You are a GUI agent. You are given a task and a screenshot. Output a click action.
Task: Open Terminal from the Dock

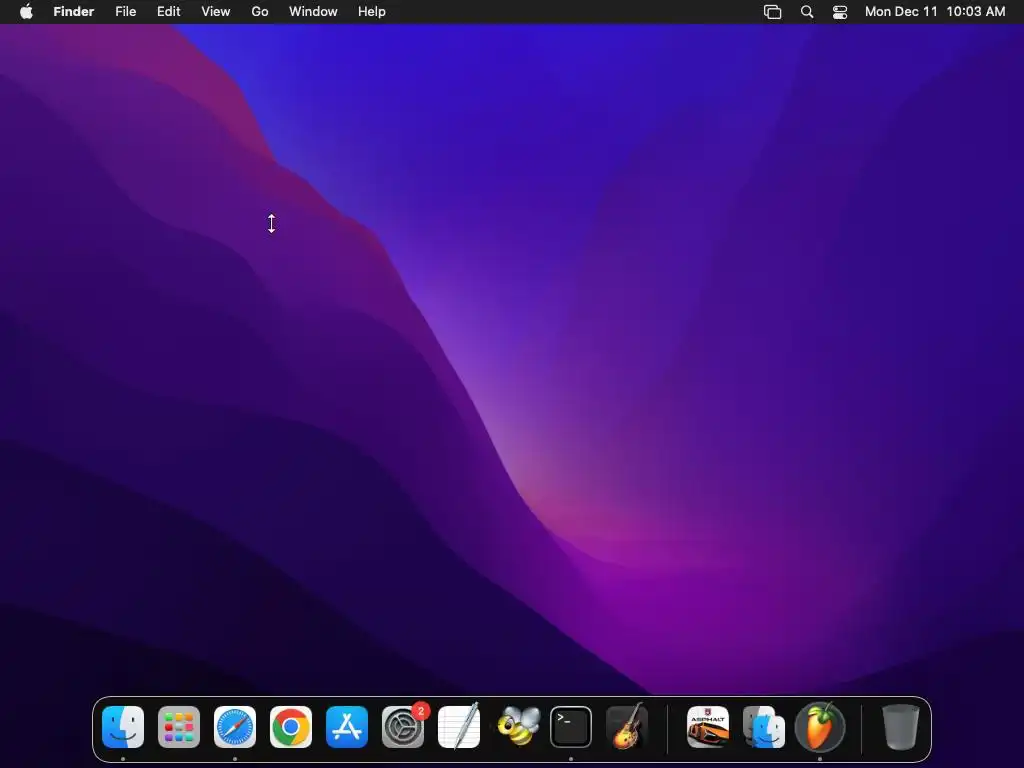571,727
